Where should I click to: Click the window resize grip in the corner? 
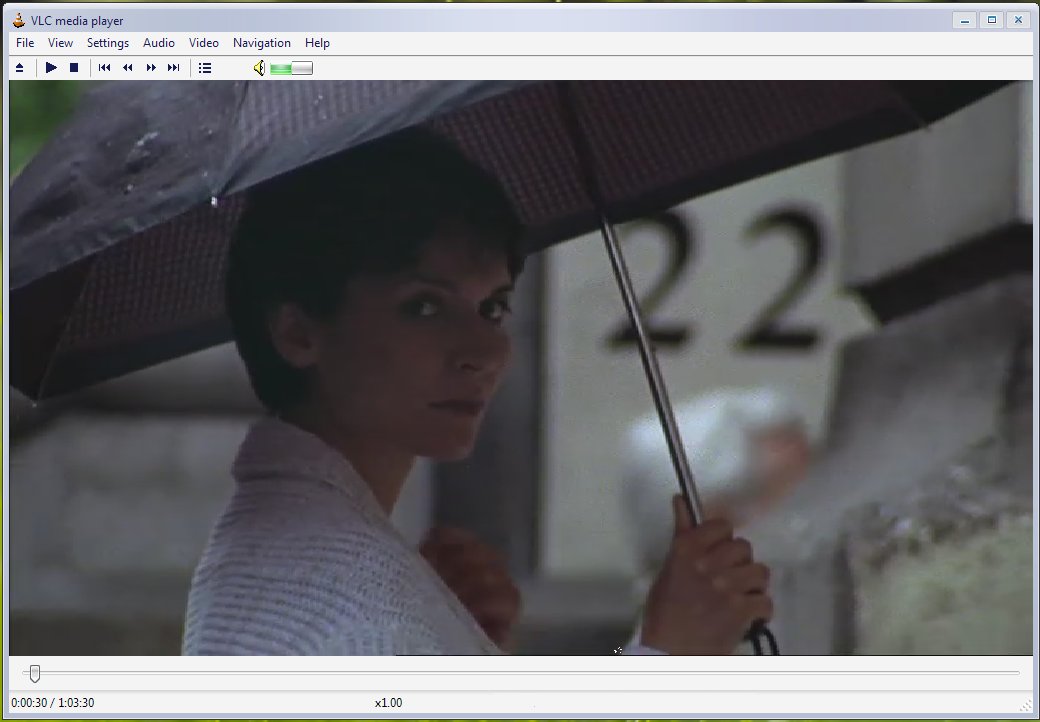[1027, 706]
